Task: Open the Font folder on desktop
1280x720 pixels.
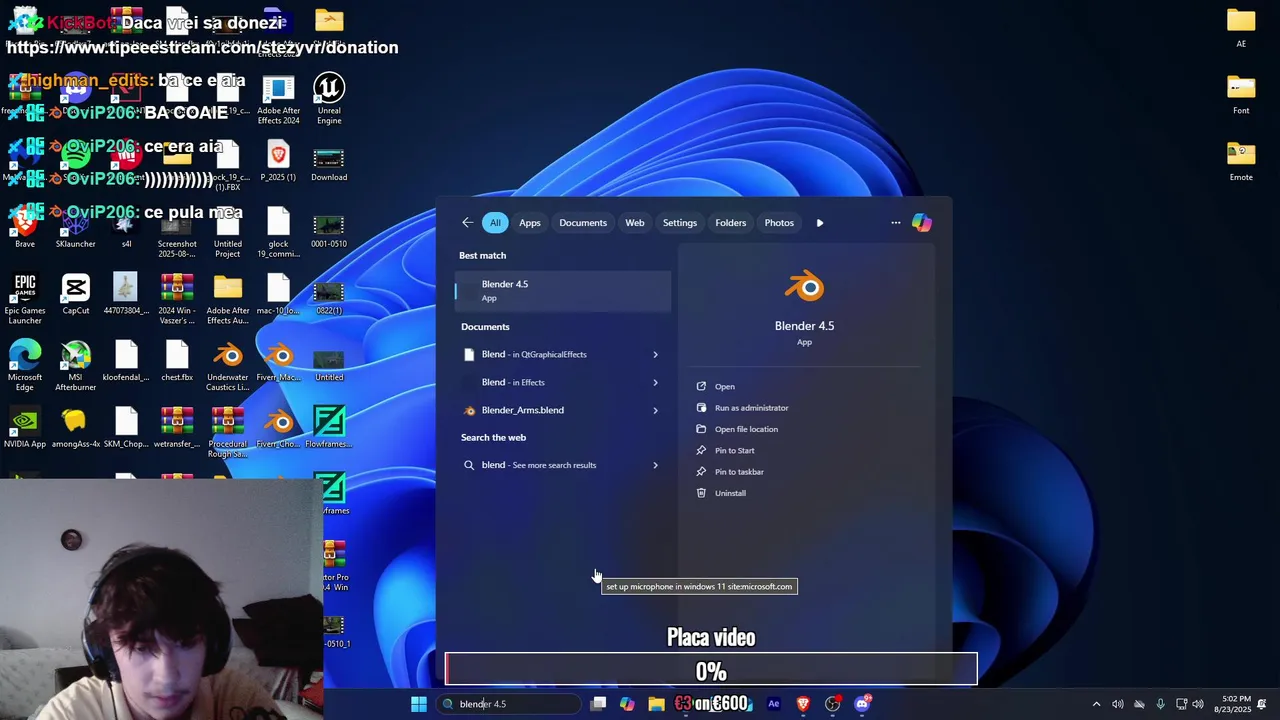Action: click(1241, 94)
